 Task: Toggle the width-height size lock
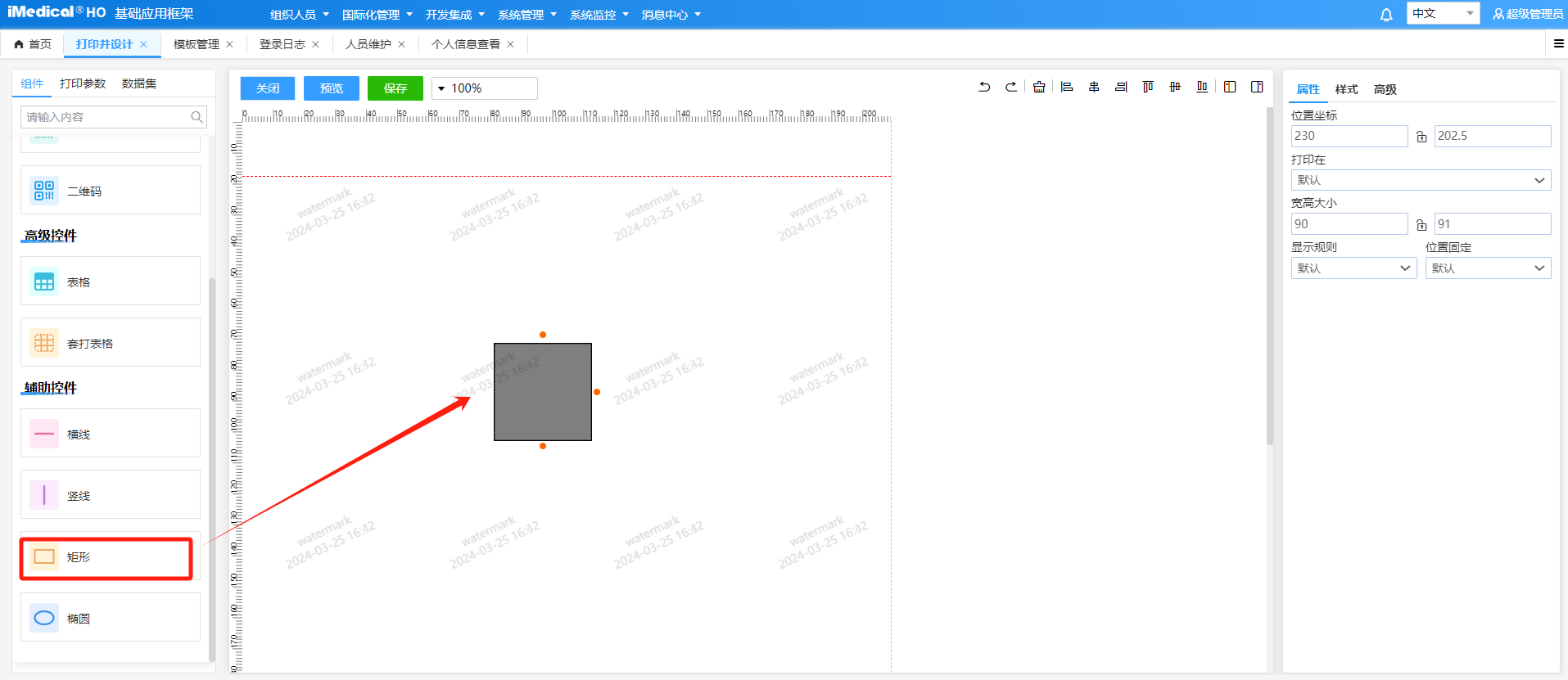[1421, 225]
